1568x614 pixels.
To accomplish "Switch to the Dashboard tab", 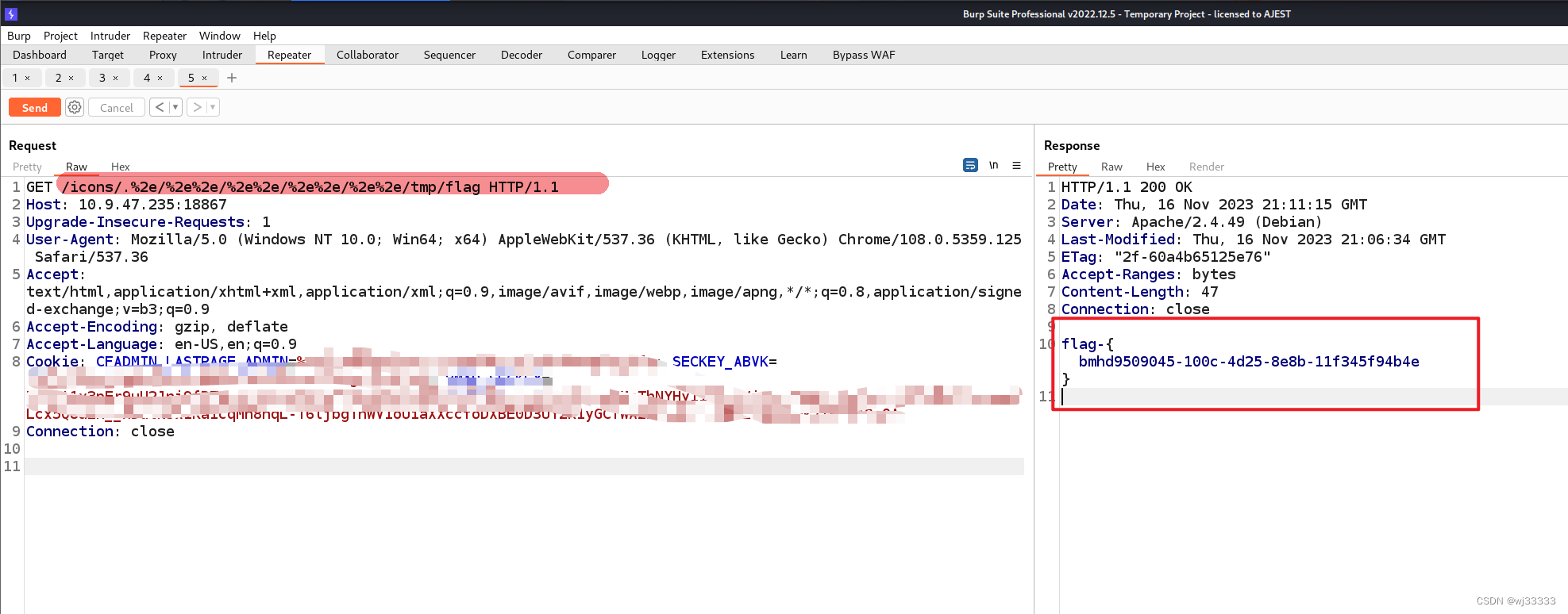I will [40, 55].
